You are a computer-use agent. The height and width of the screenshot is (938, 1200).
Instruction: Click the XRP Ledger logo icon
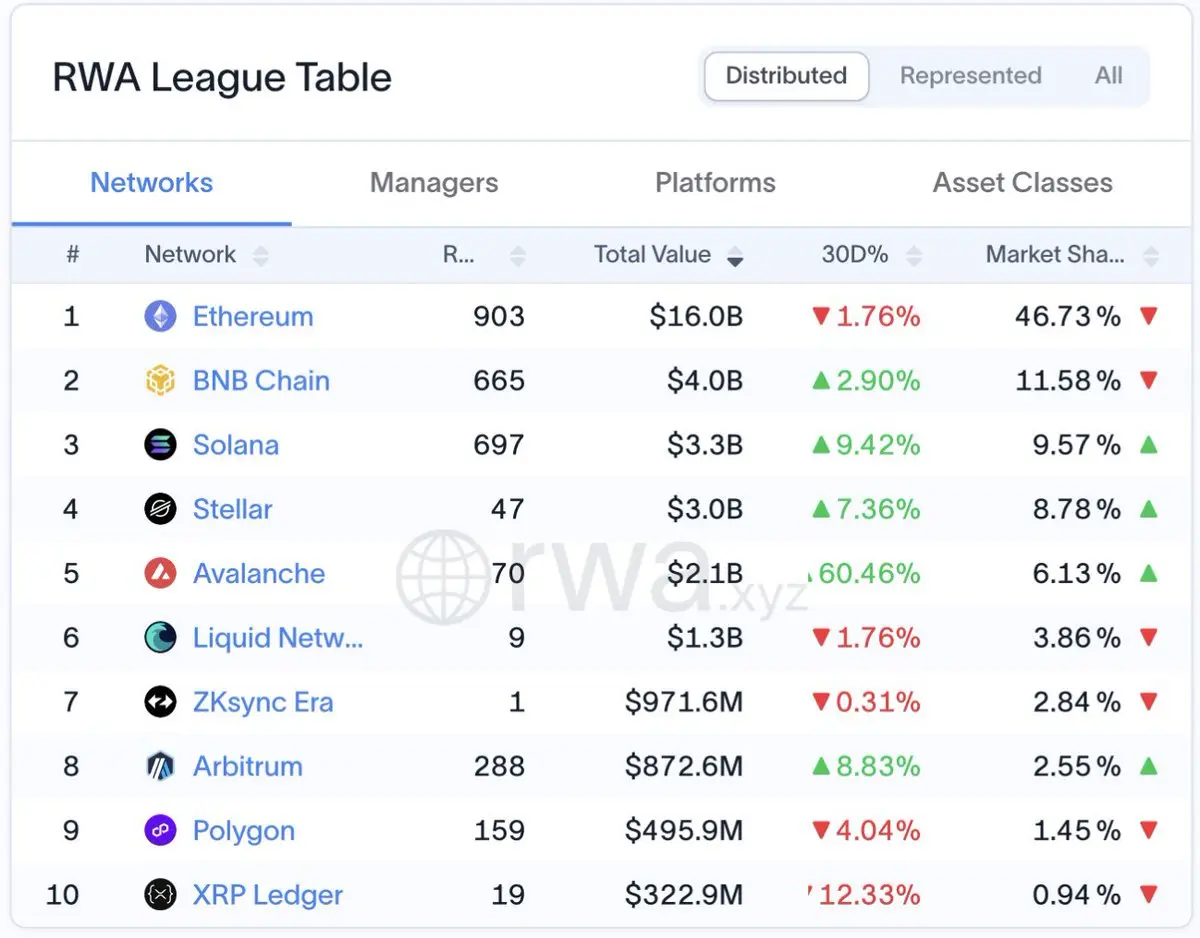coord(160,895)
